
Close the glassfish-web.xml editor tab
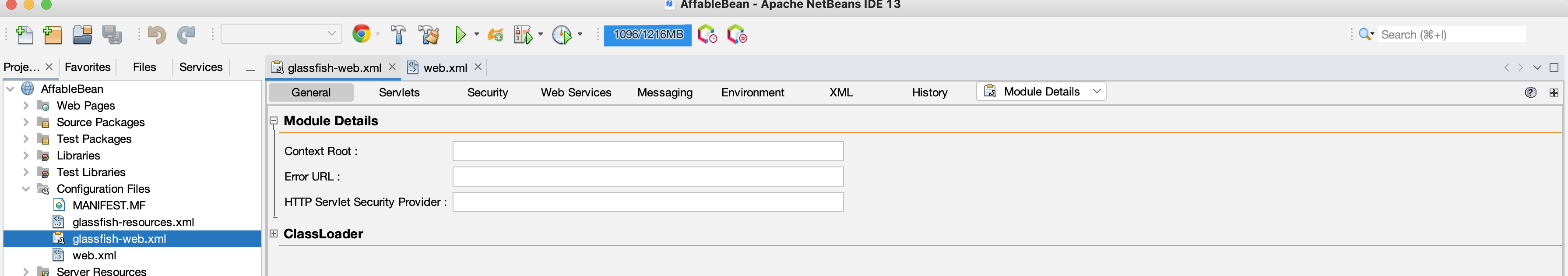tap(392, 67)
